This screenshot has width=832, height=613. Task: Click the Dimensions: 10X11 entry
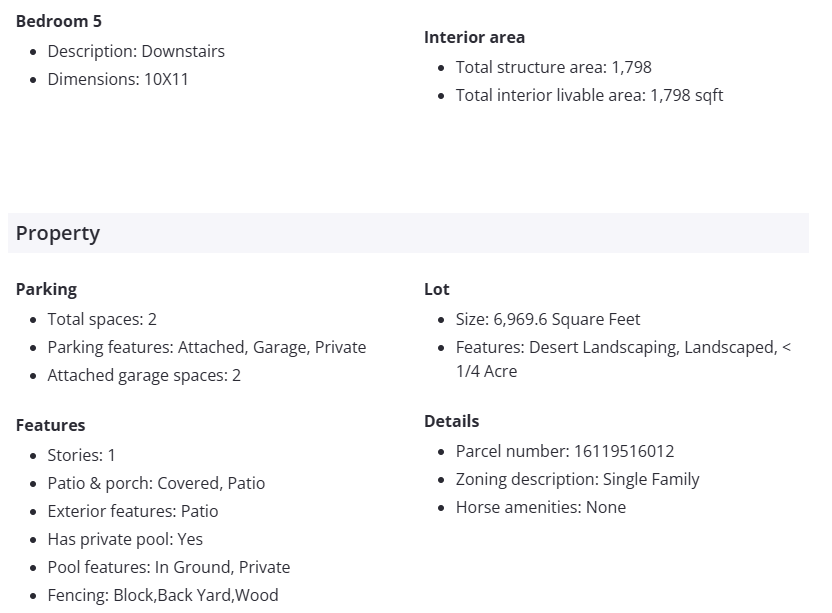point(118,79)
